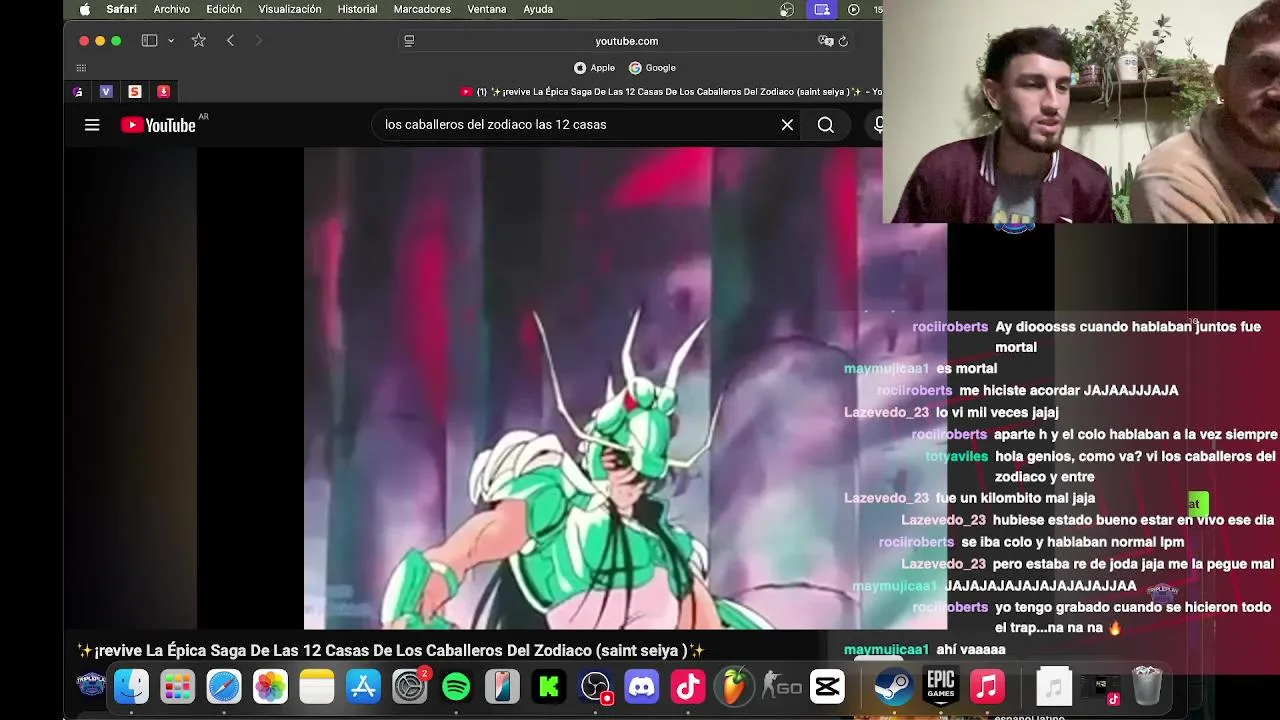Select the active YouTube tab titled 'revive La Épica Saga'
The height and width of the screenshot is (720, 1280).
670,92
